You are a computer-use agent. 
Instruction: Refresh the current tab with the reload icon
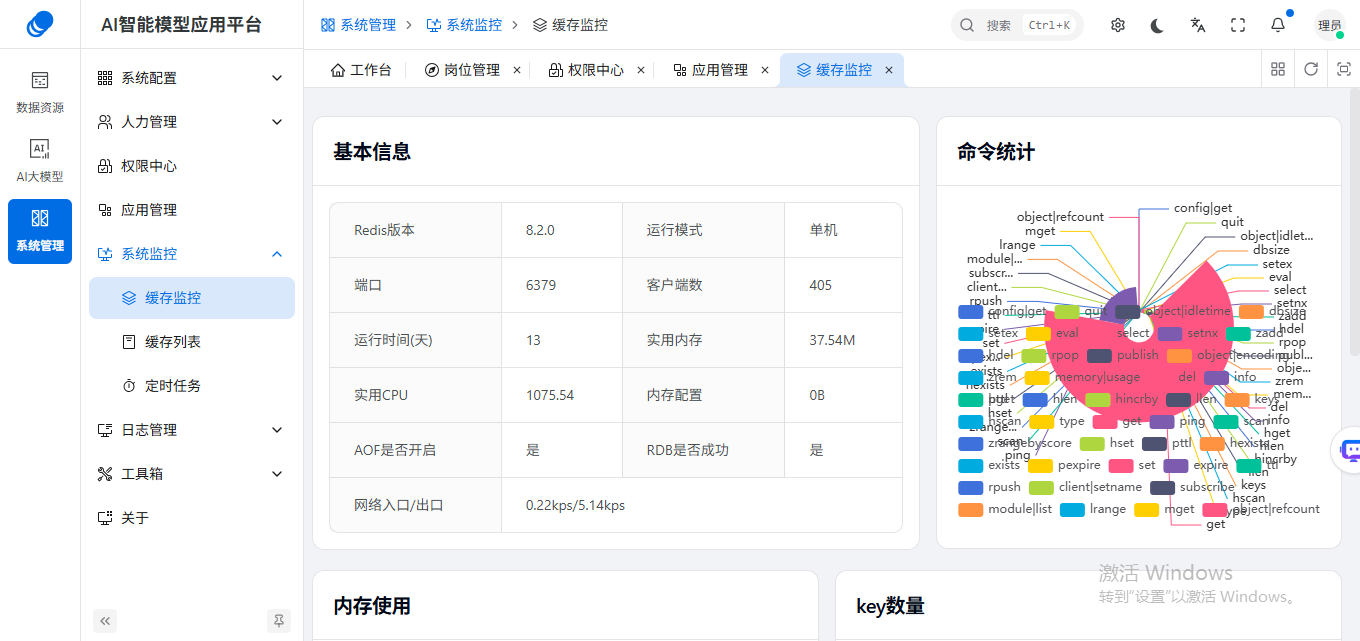(1311, 69)
